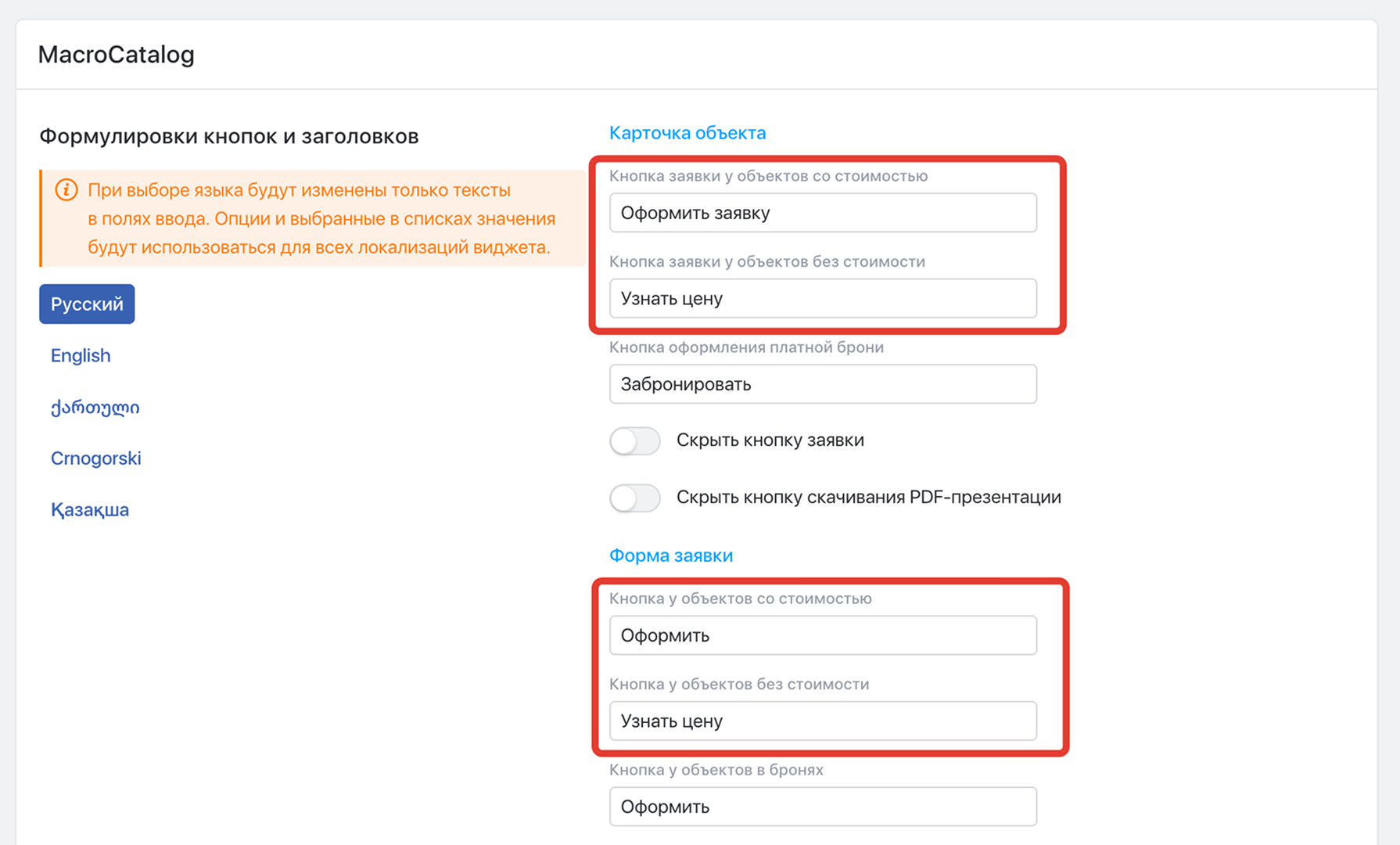Select the Қазақша language tab

(x=90, y=510)
